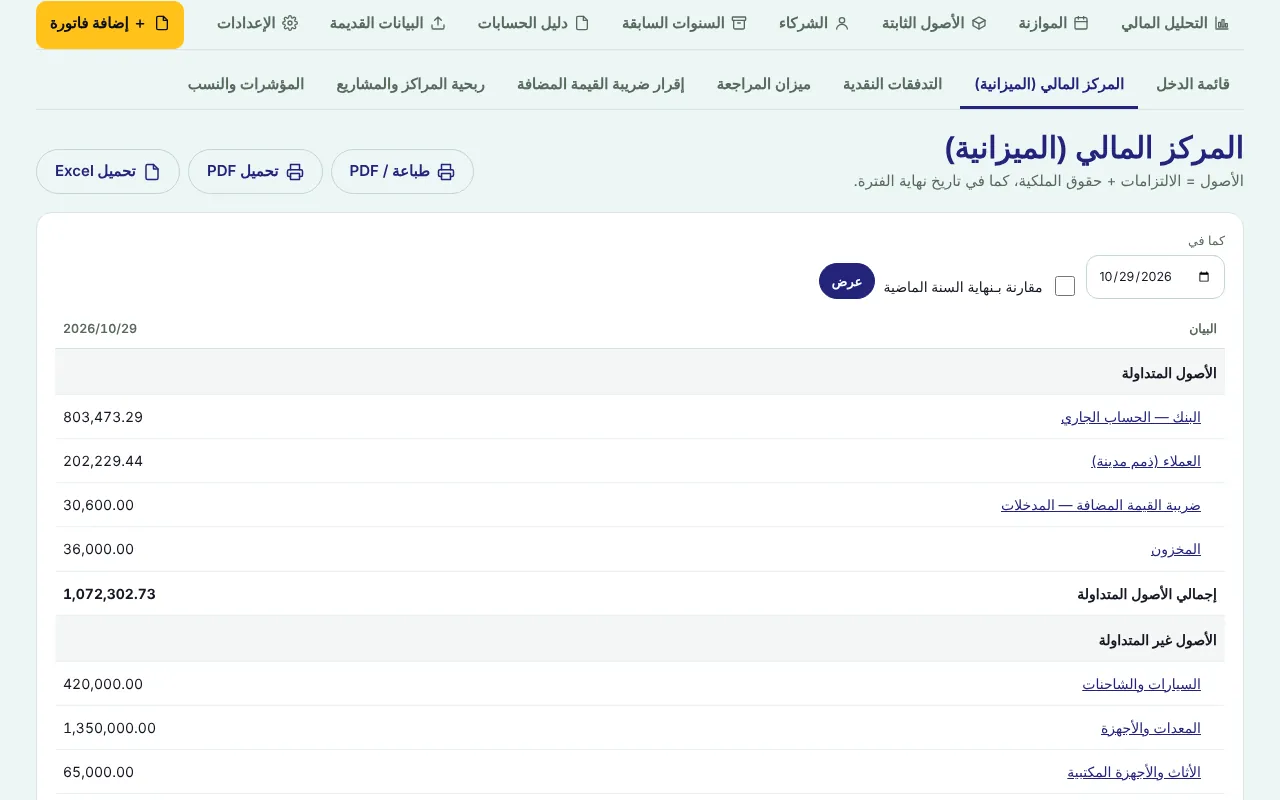Open ضريبة القيمة المضافة — المدخلات link

[x=1101, y=505]
